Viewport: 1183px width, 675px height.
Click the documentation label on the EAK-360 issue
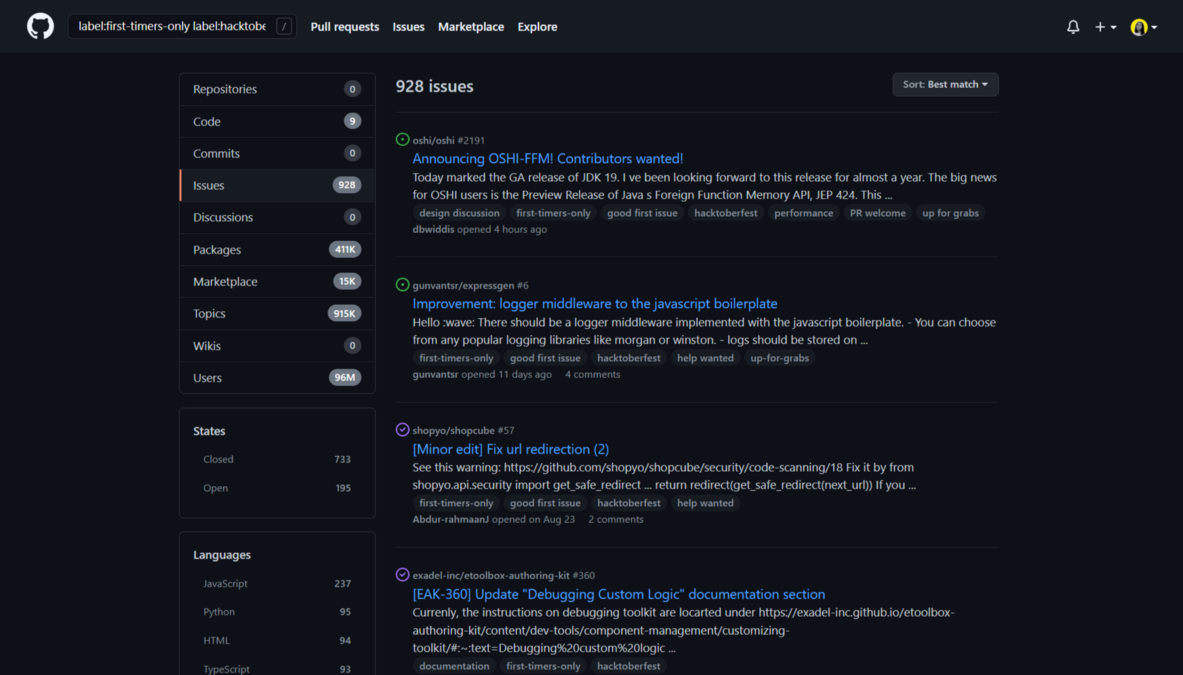(x=454, y=666)
